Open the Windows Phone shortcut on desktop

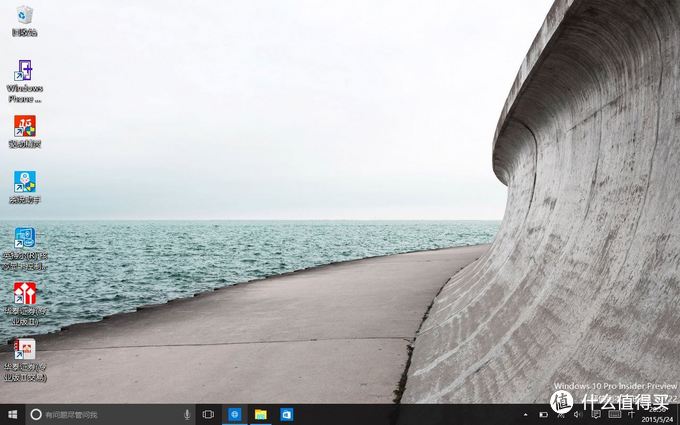click(x=24, y=81)
